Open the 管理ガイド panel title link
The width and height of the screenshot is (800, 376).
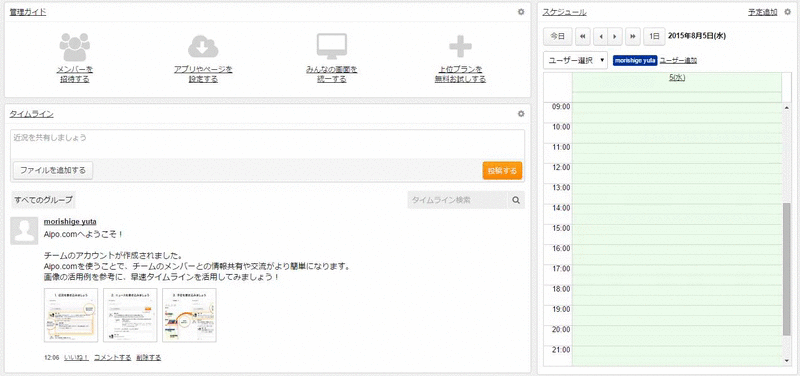(x=28, y=12)
